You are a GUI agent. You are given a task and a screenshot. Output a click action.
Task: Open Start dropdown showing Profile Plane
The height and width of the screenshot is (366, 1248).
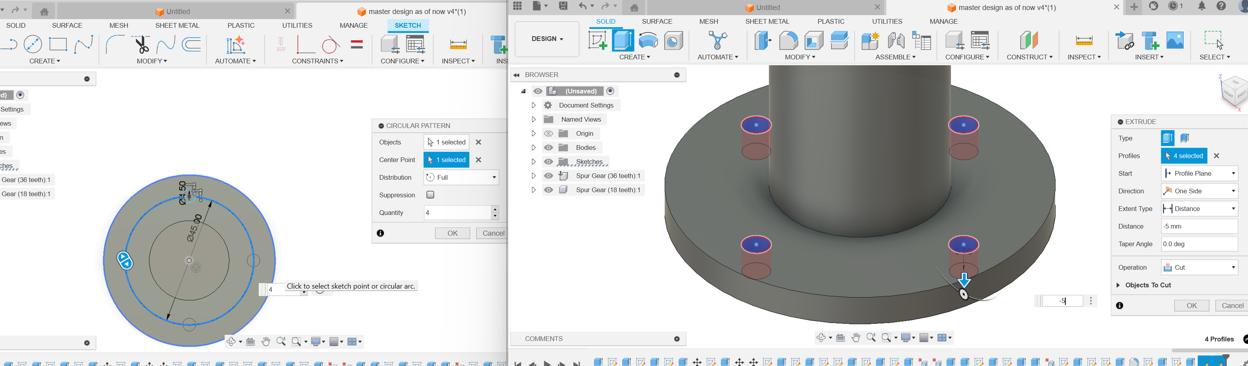(1199, 173)
